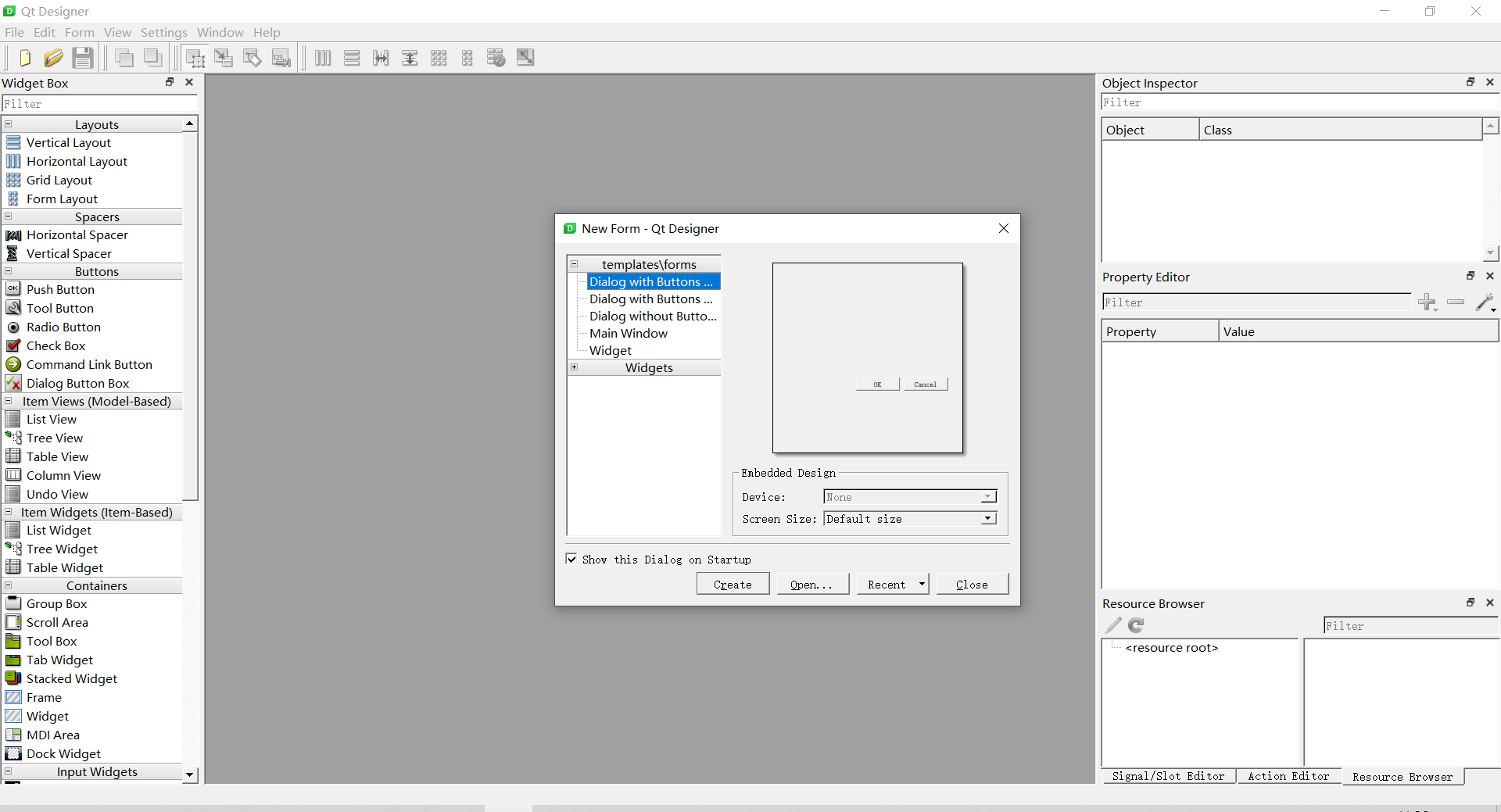Click the Open... button in New Form
The height and width of the screenshot is (812, 1501).
click(x=812, y=584)
